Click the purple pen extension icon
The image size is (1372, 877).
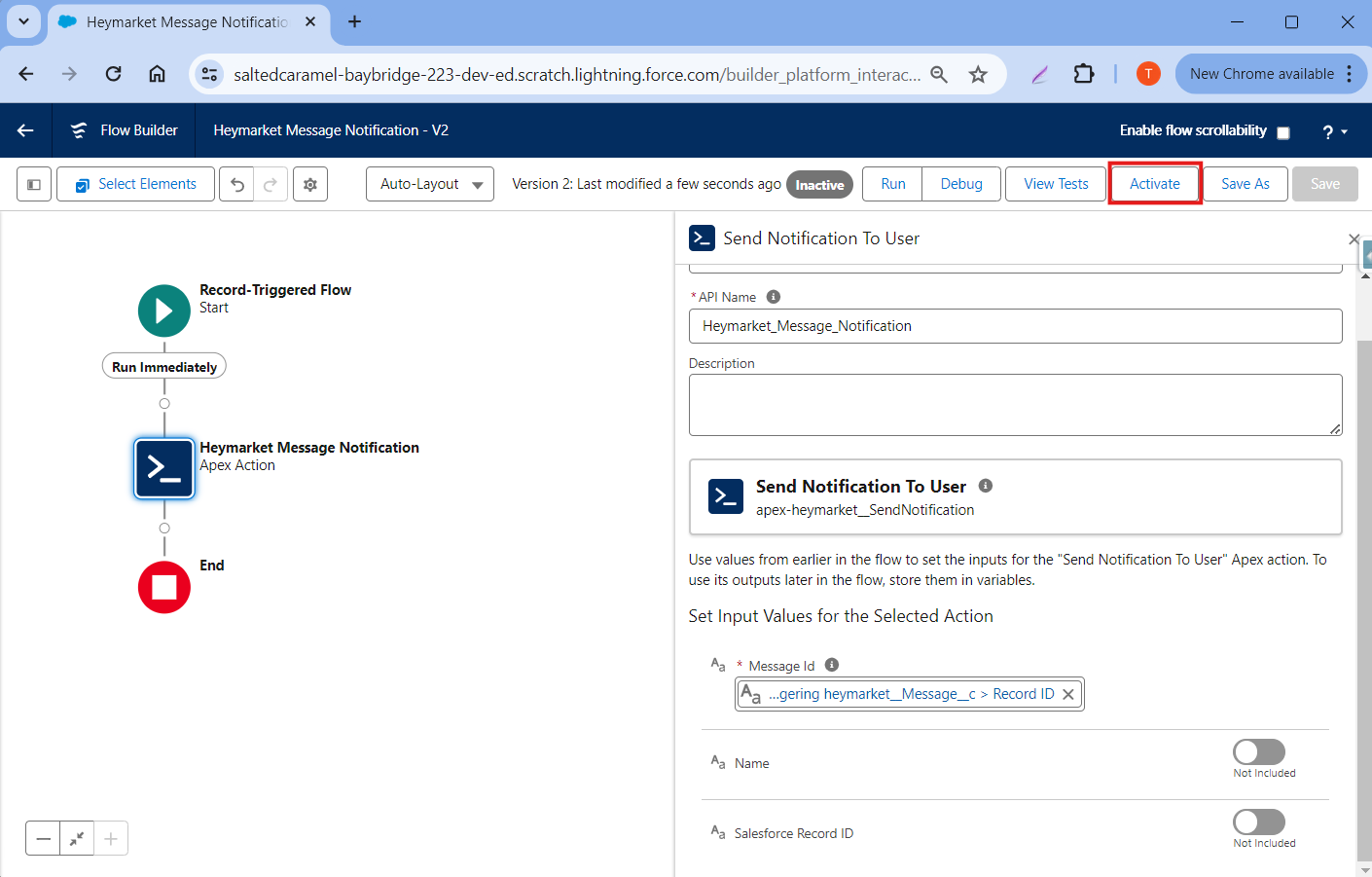pos(1040,74)
